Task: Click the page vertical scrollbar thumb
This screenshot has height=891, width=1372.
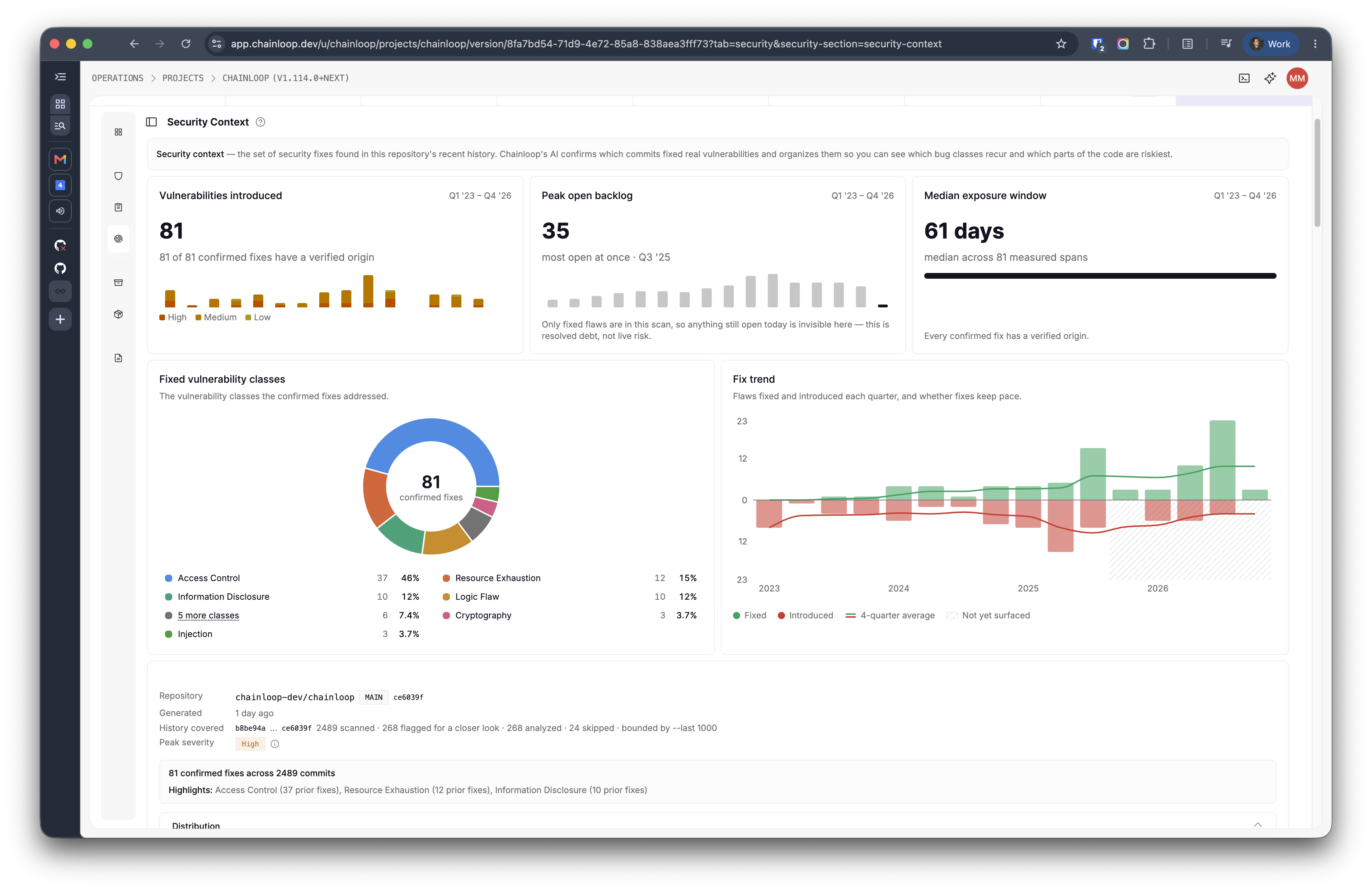Action: point(1317,173)
